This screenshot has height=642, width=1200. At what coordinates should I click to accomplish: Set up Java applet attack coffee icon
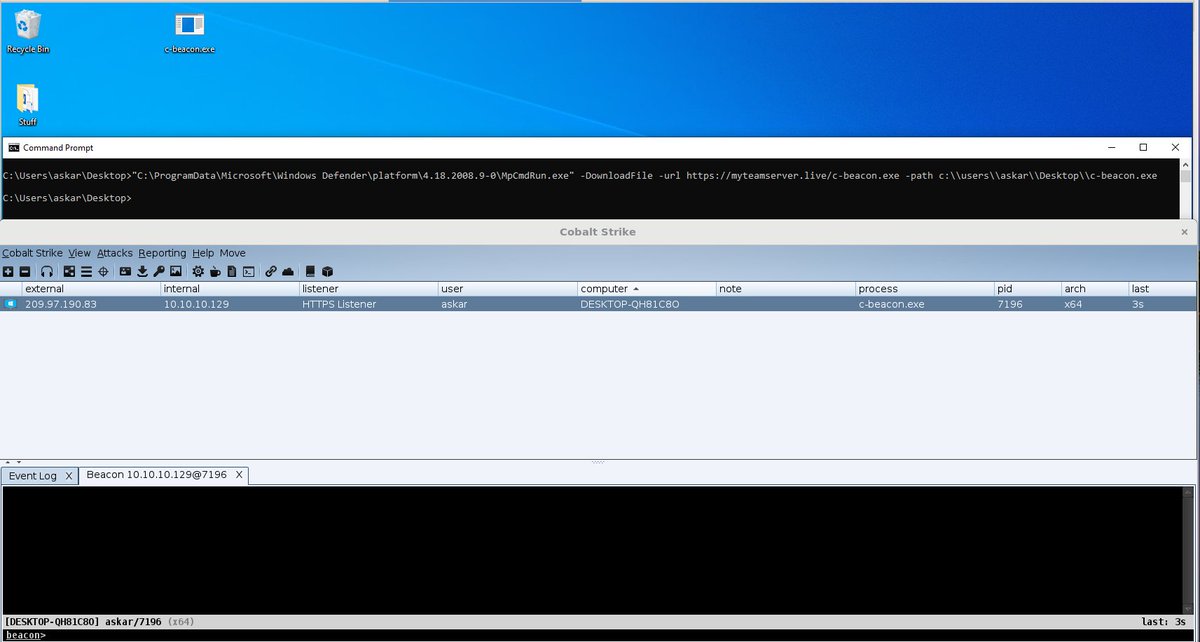[x=215, y=271]
